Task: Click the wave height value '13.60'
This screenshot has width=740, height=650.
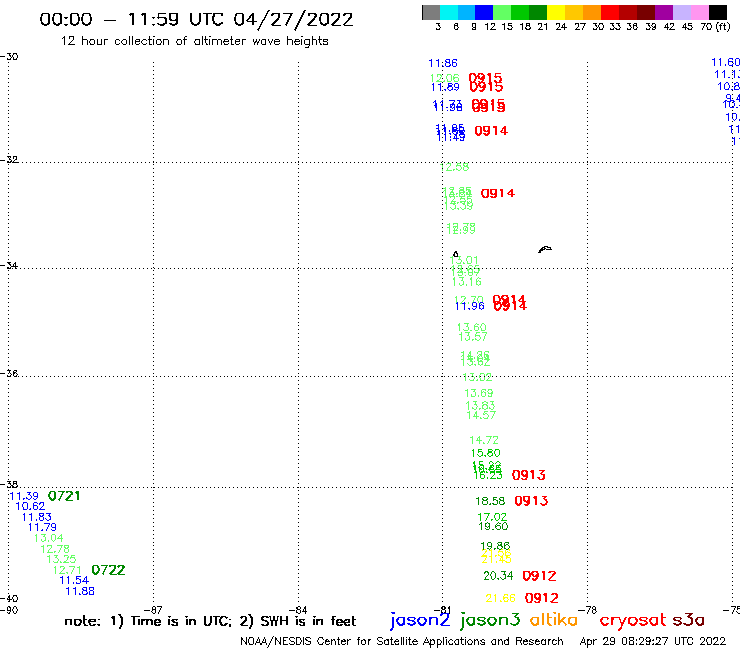Action: coord(471,327)
